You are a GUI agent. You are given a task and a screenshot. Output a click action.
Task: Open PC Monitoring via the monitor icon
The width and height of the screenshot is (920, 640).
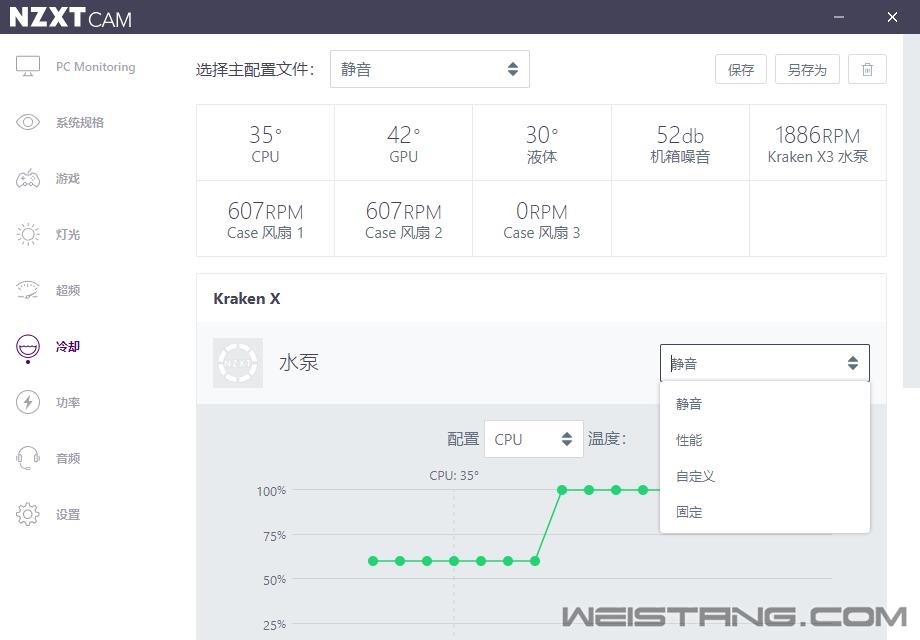(x=28, y=66)
